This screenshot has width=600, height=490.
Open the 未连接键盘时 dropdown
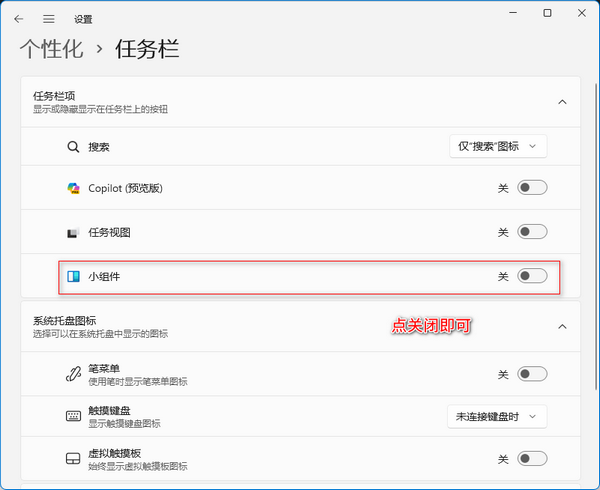(497, 416)
